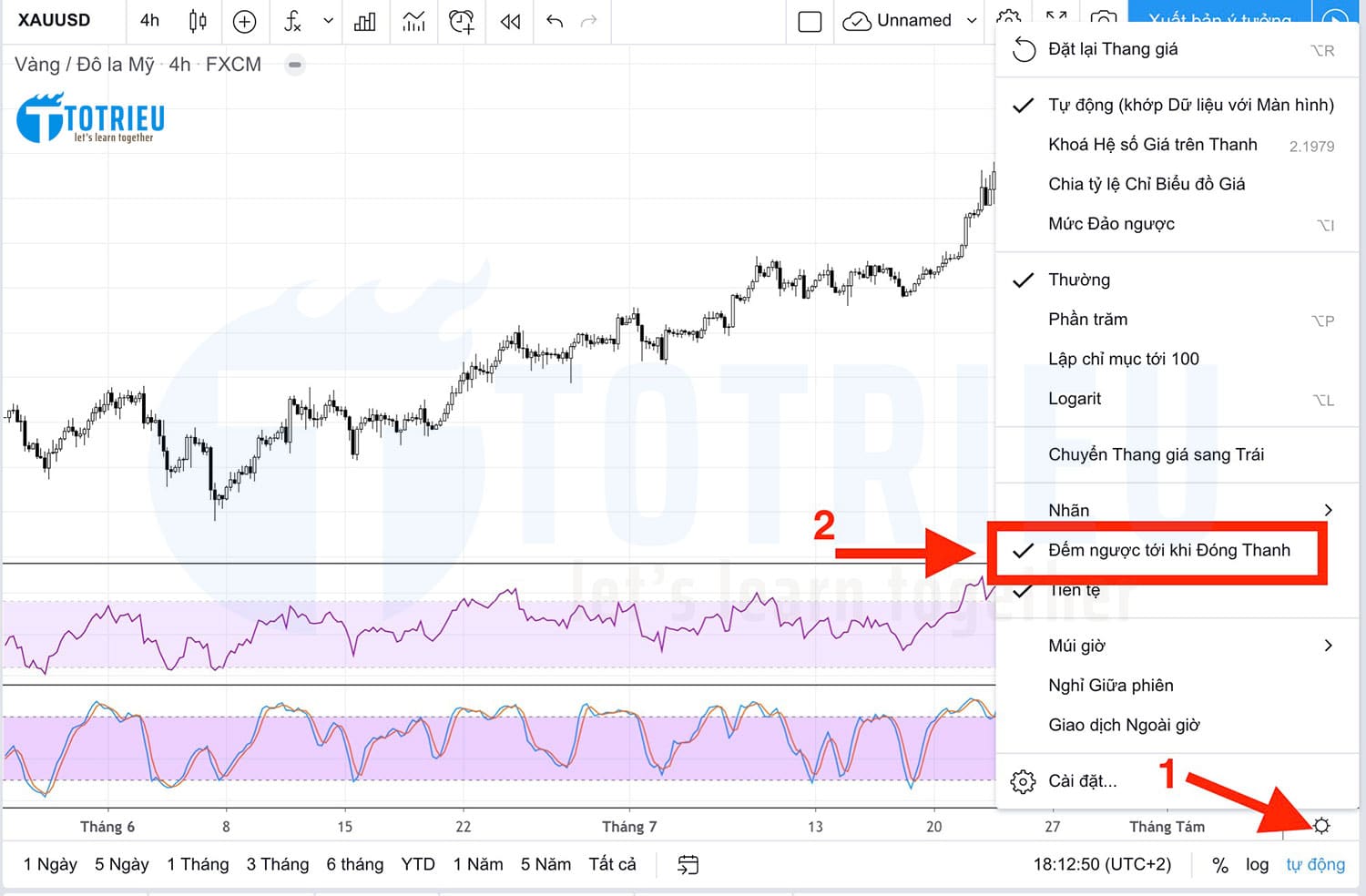Screen dimensions: 1366x896
Task: Set range to 5 Ngày
Action: tap(121, 864)
